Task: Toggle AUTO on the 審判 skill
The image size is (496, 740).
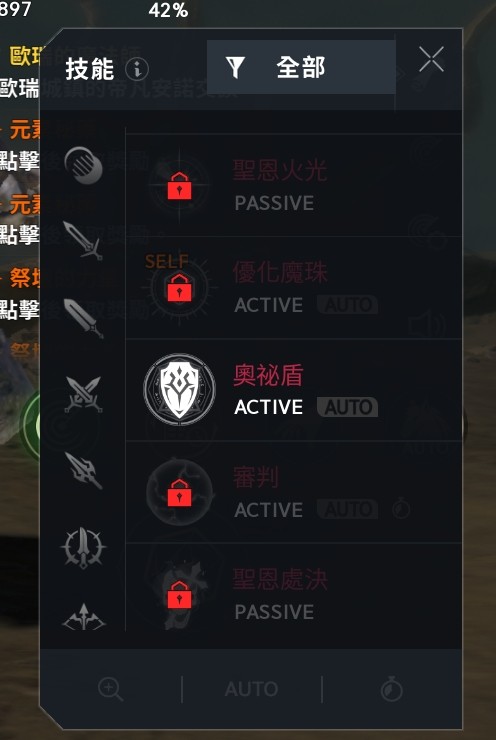Action: pyautogui.click(x=347, y=509)
